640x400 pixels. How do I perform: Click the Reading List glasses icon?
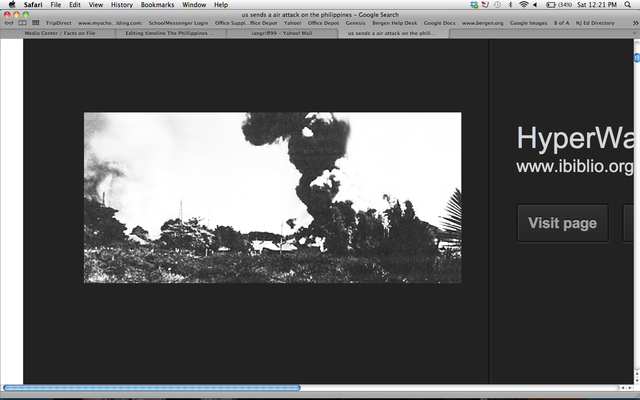coord(9,23)
